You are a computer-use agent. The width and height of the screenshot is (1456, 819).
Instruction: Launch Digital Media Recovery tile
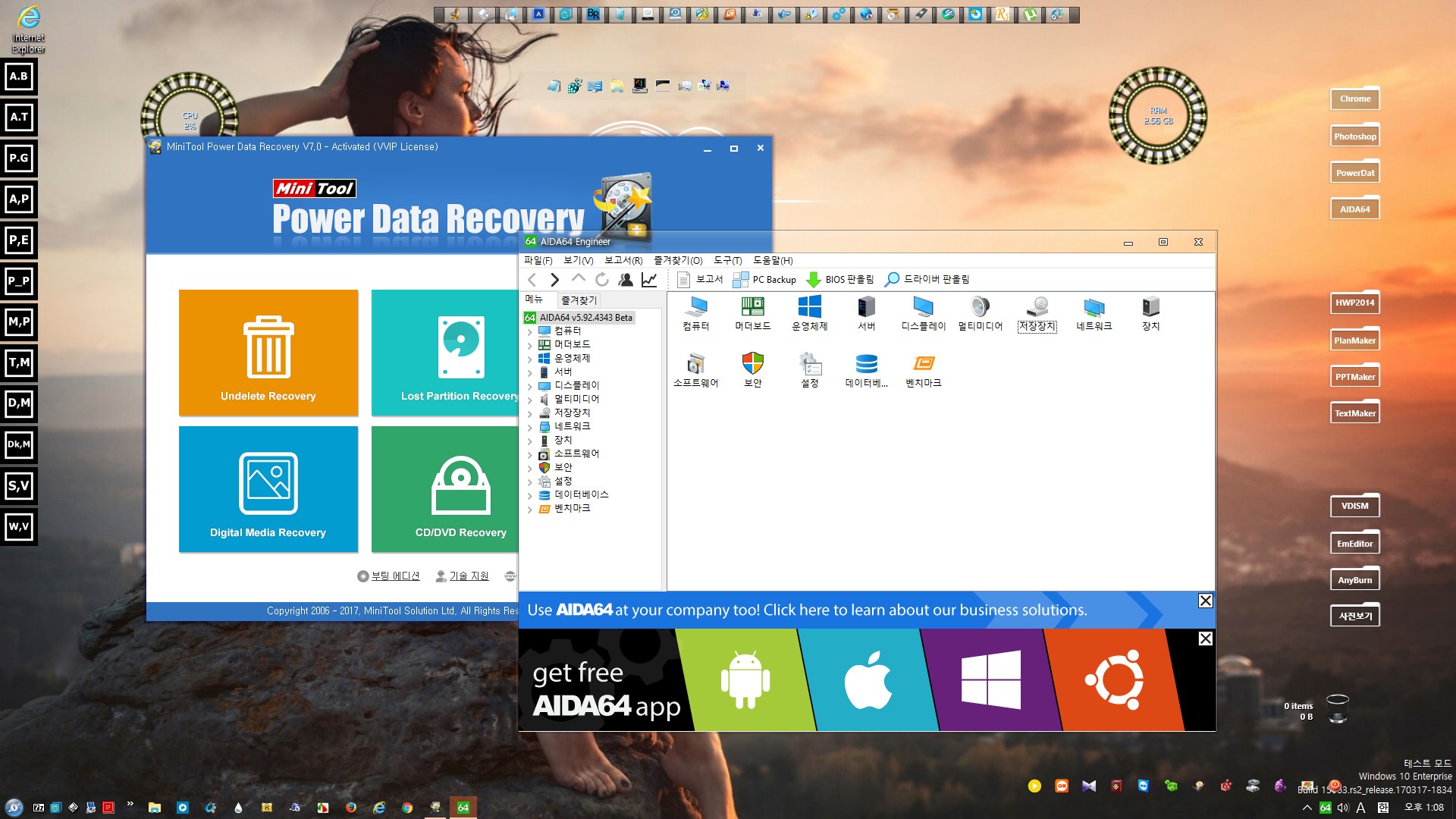coord(268,489)
